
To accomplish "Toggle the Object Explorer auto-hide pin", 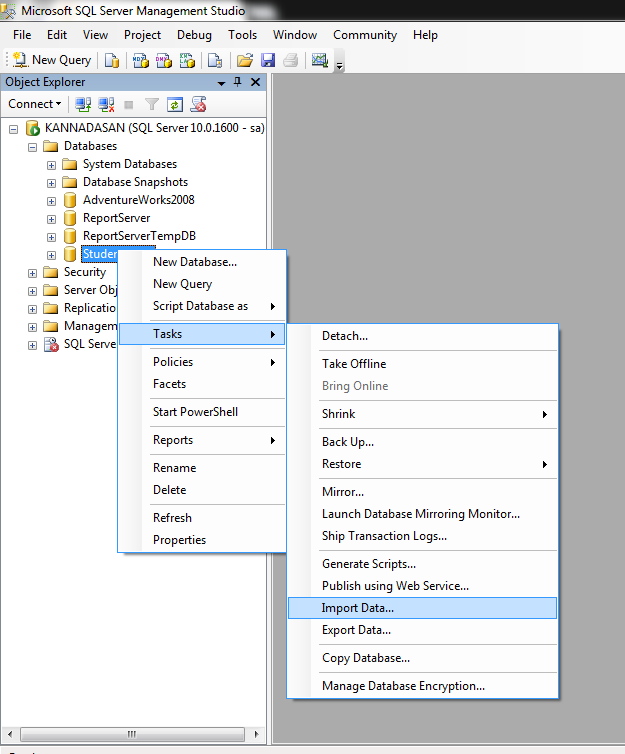I will tap(238, 82).
